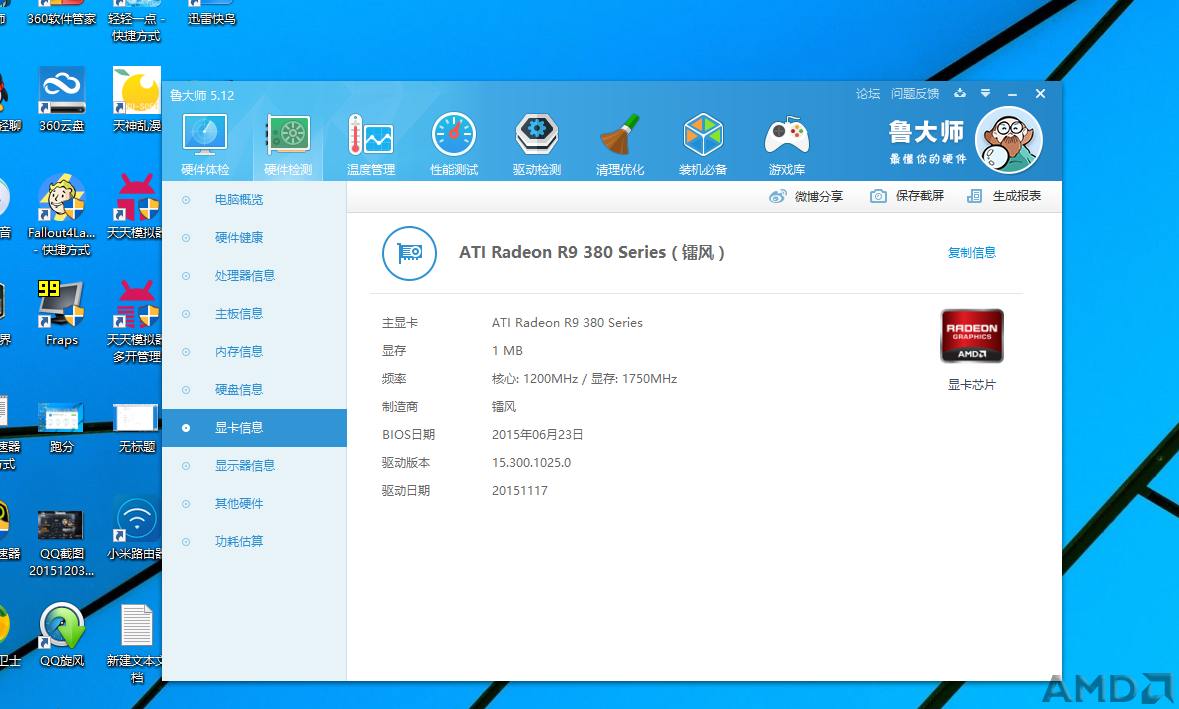Image resolution: width=1179 pixels, height=709 pixels.
Task: Generate a report with 生成报表
Action: click(1004, 196)
